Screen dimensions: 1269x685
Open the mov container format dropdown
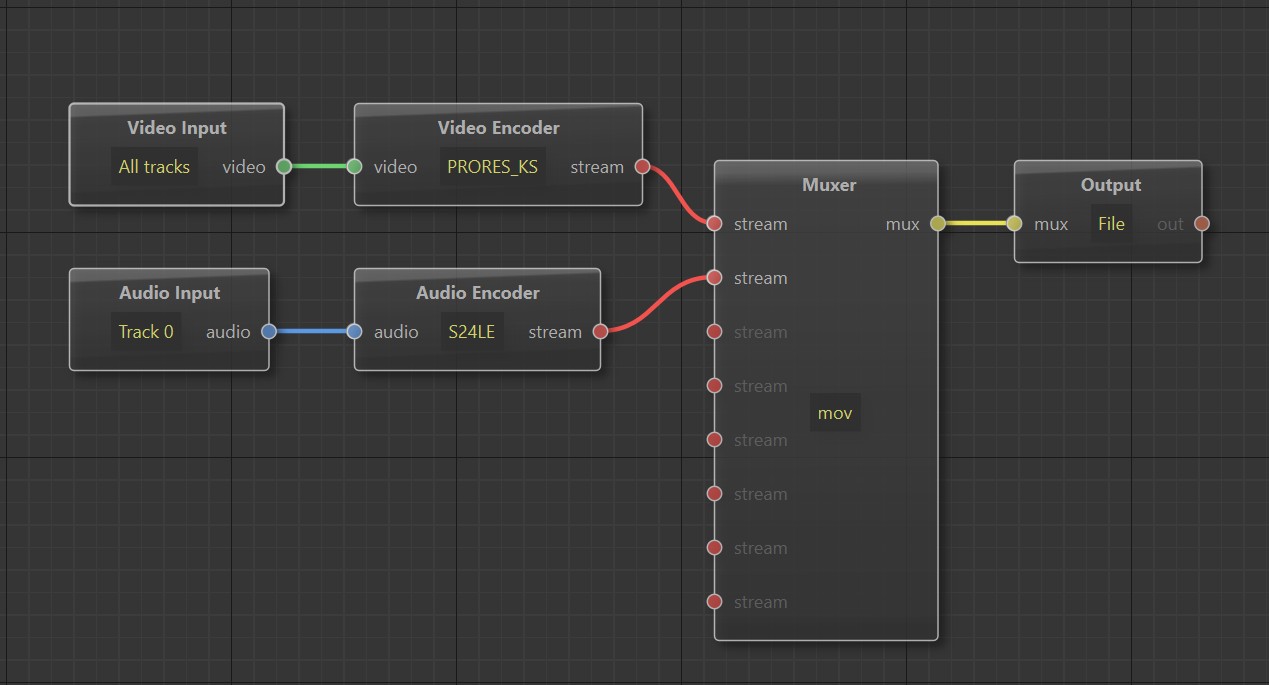(835, 413)
